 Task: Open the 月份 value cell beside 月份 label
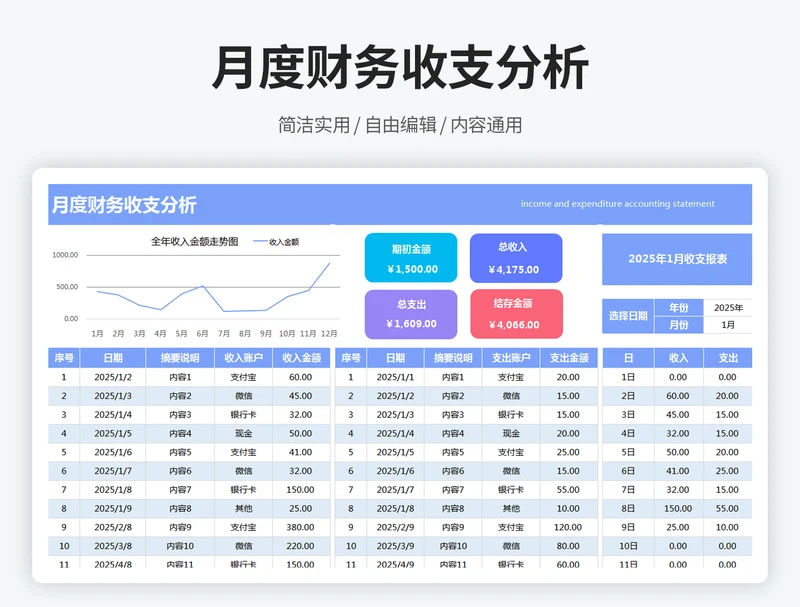(x=728, y=325)
